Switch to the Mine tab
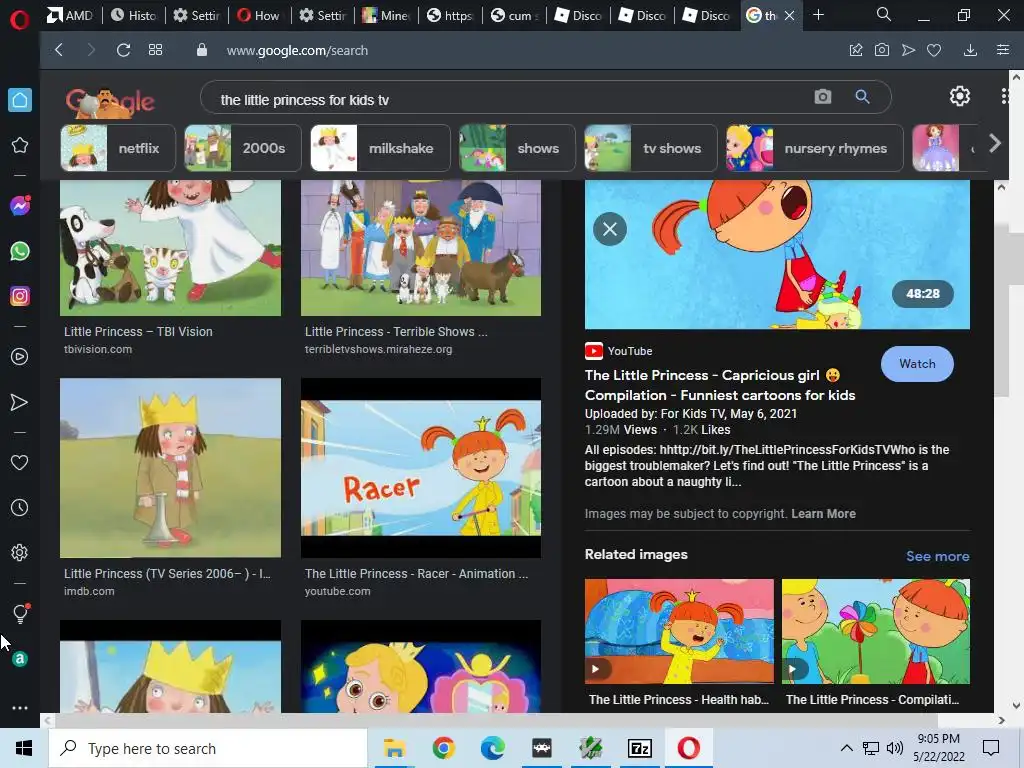The height and width of the screenshot is (768, 1024). pos(386,15)
